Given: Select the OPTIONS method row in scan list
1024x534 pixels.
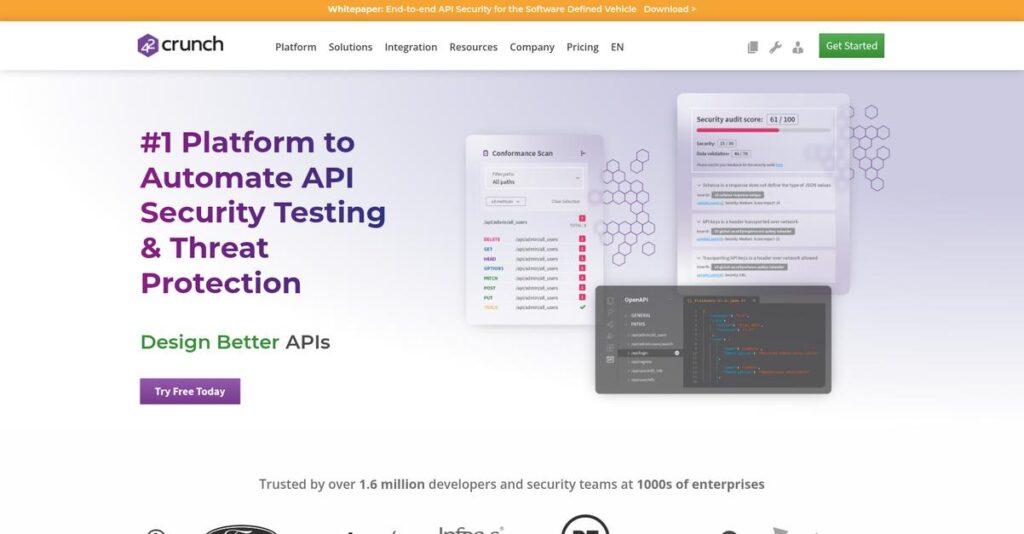Looking at the screenshot, I should coord(534,268).
